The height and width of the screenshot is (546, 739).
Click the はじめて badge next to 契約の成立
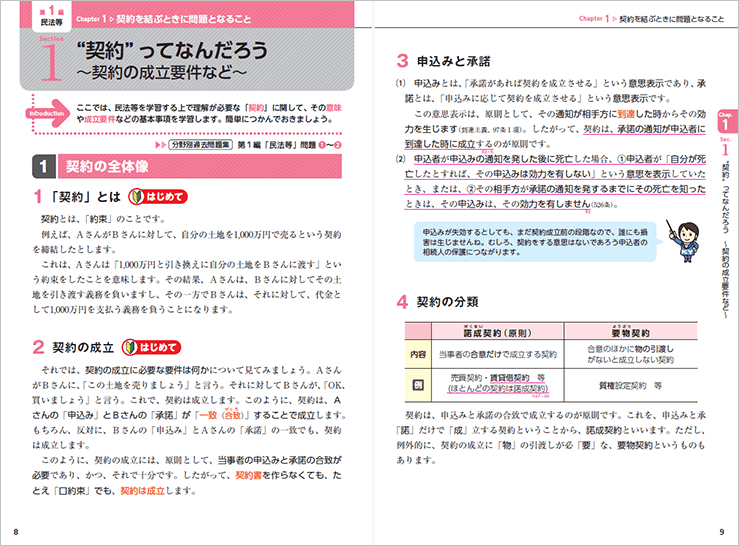click(151, 347)
